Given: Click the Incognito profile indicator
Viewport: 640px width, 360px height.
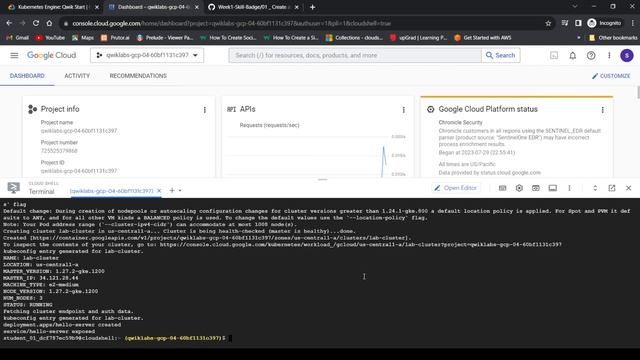Looking at the screenshot, I should [x=604, y=23].
